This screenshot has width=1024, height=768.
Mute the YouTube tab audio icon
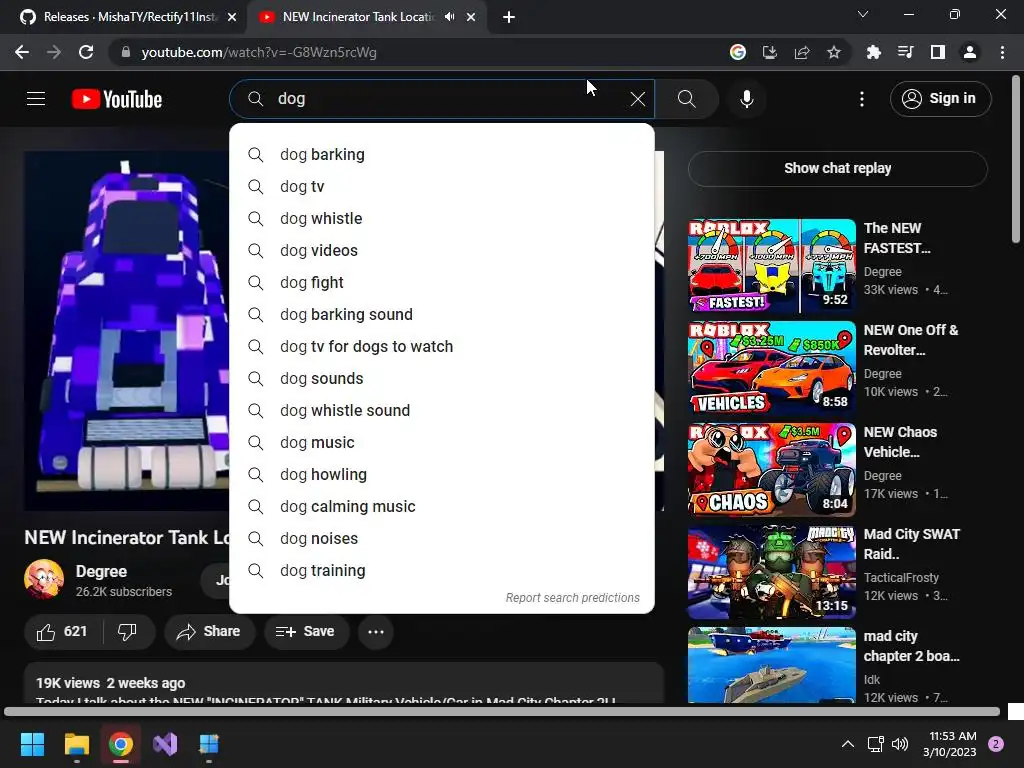coord(449,17)
